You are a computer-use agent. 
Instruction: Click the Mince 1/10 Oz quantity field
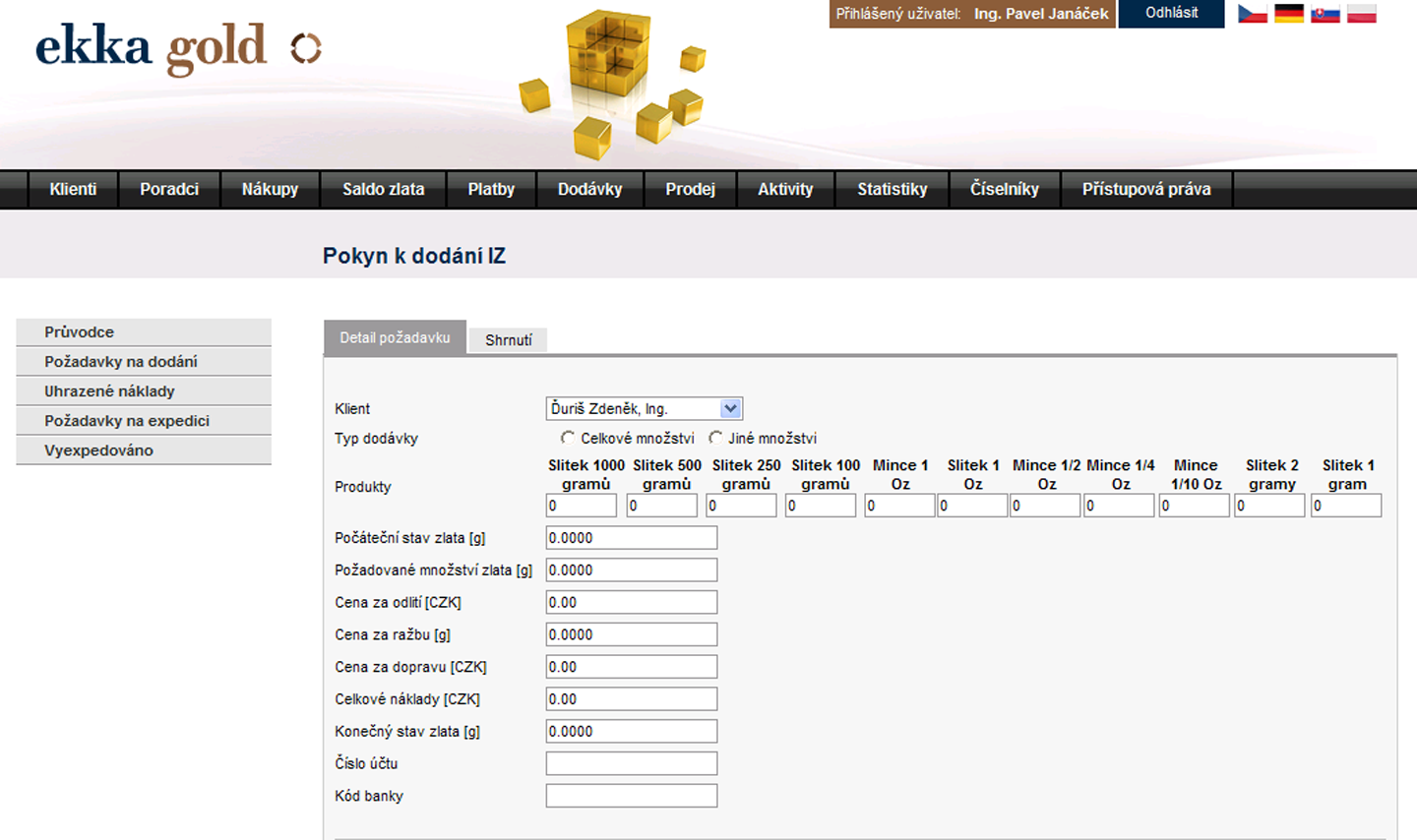click(1195, 506)
